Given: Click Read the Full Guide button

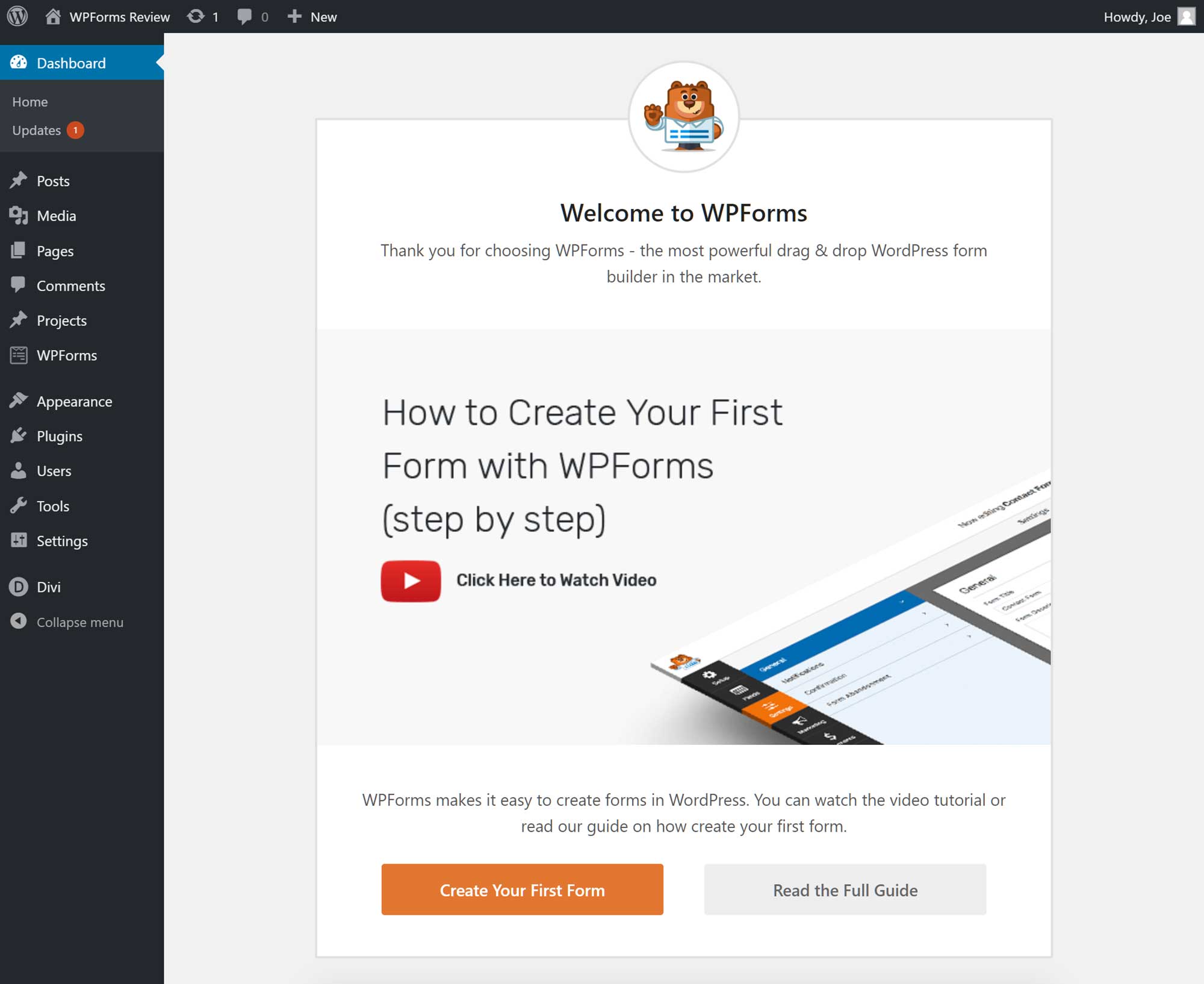Looking at the screenshot, I should click(845, 889).
